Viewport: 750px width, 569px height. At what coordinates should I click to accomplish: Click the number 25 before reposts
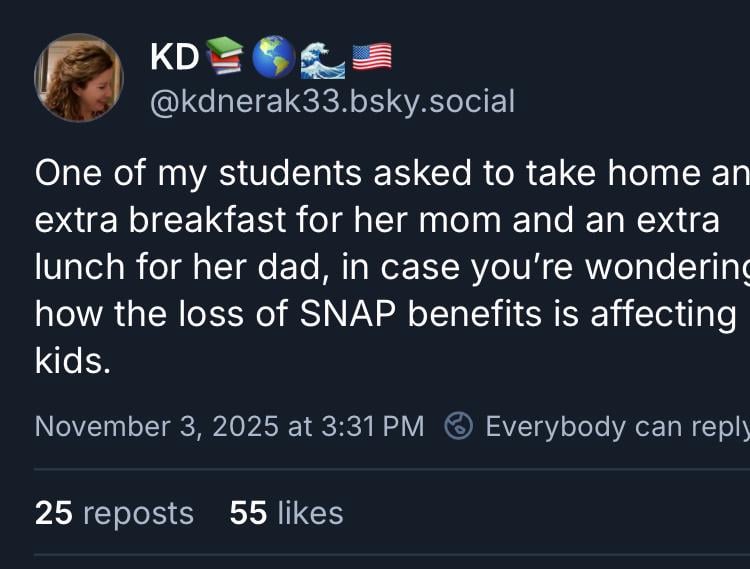click(x=54, y=513)
